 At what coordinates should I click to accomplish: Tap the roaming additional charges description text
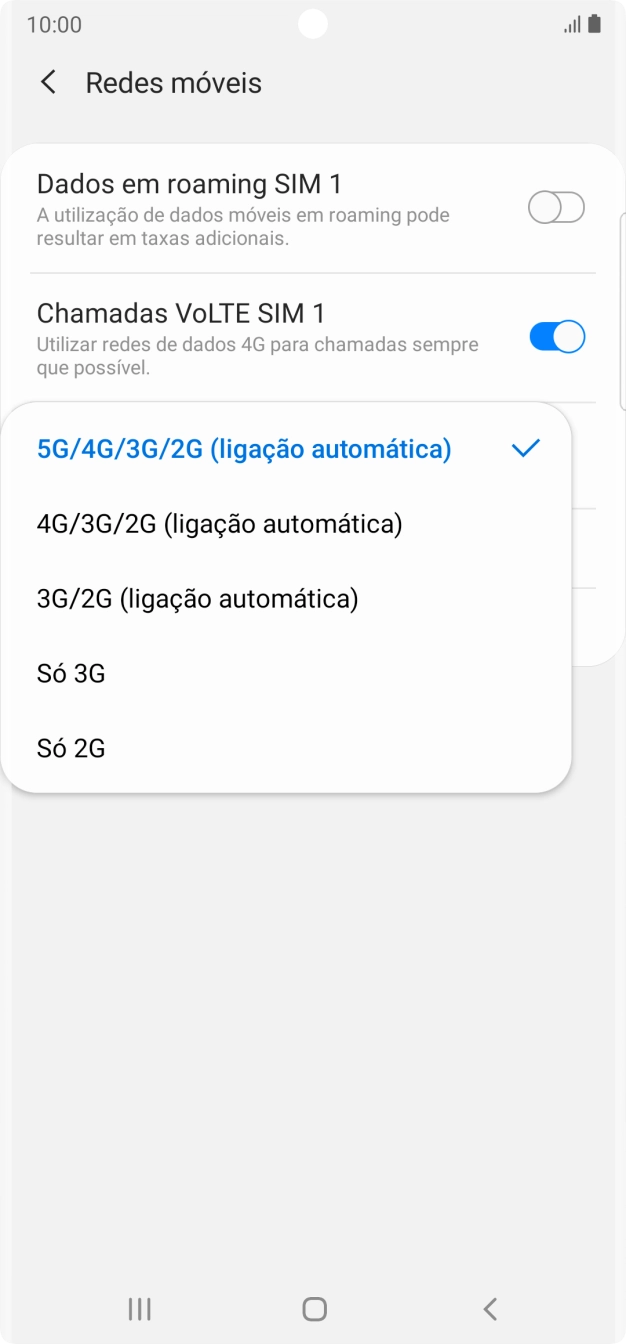(x=243, y=227)
